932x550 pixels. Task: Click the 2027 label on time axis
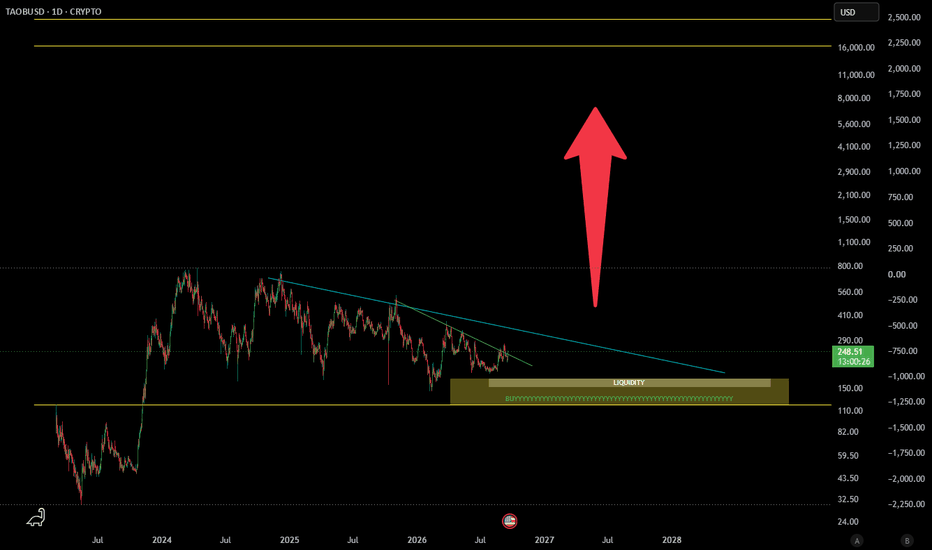pos(544,540)
